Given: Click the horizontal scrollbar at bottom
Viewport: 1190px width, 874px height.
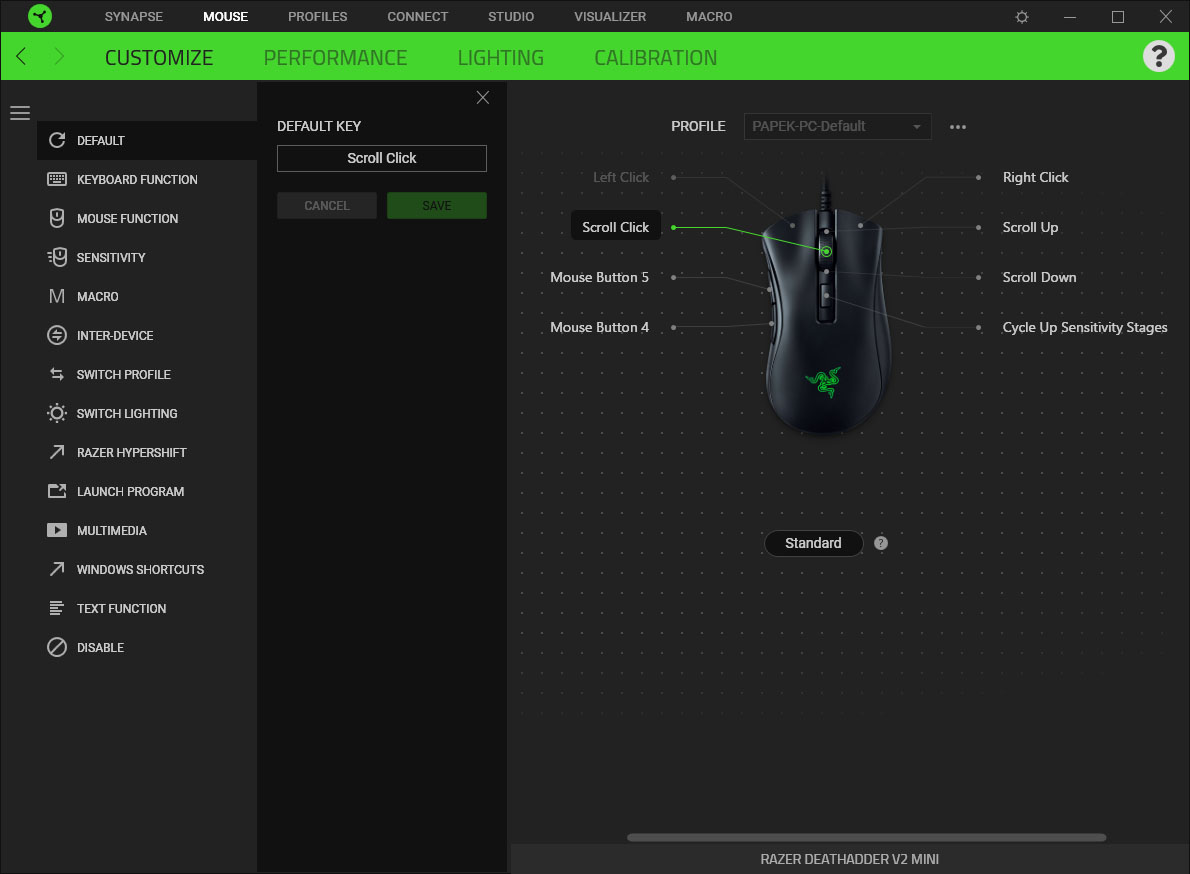Looking at the screenshot, I should (x=866, y=838).
